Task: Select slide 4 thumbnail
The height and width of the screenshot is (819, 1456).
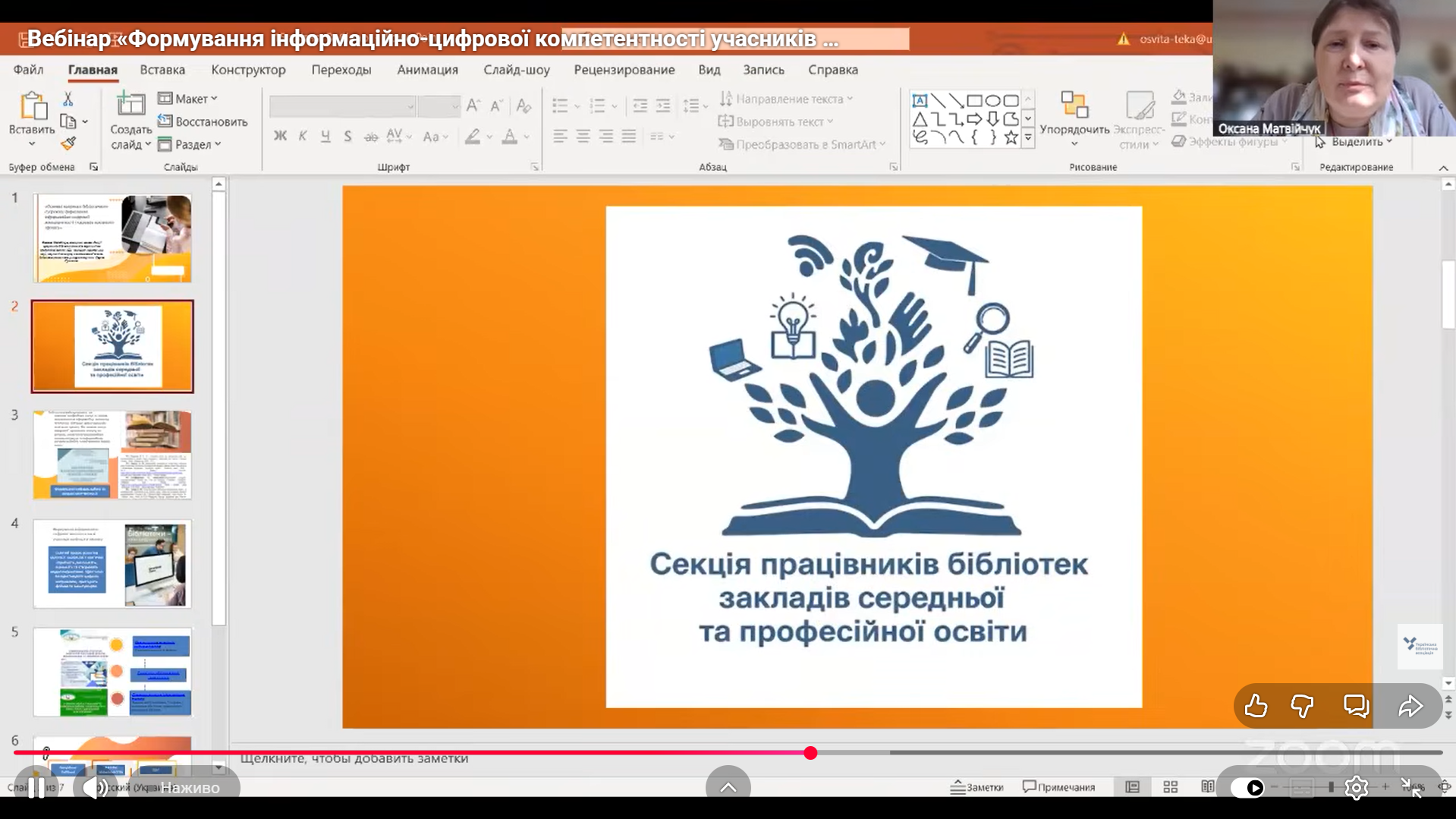Action: click(x=112, y=564)
